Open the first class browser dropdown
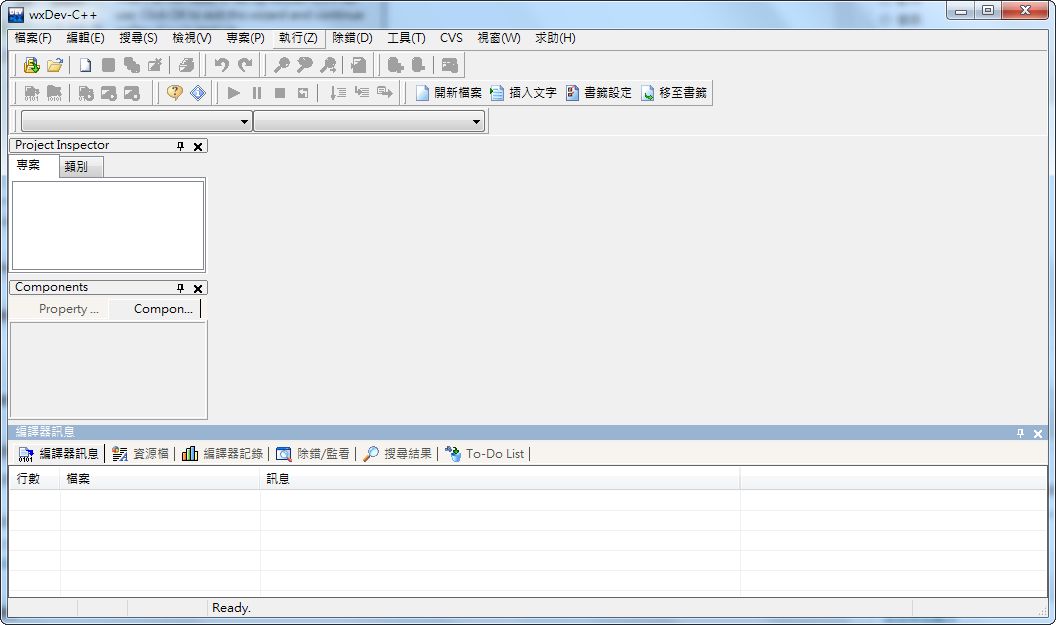 click(x=244, y=122)
